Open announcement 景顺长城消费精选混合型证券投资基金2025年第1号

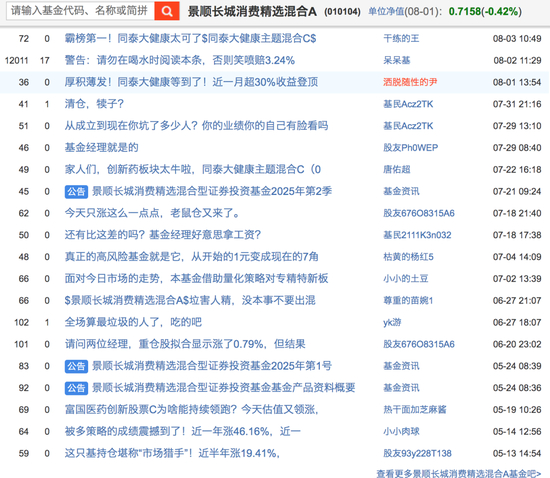coord(212,366)
